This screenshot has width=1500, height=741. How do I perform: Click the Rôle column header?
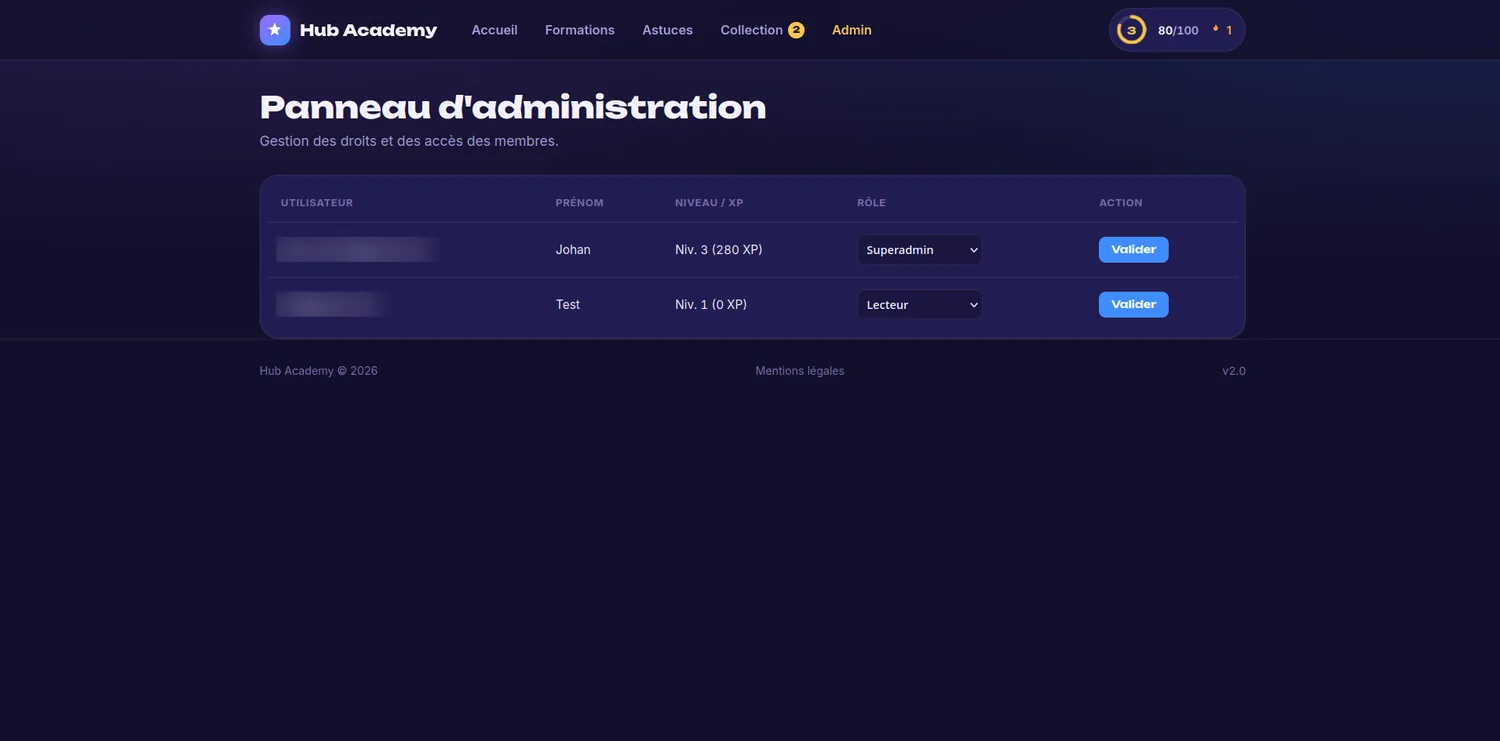coord(871,203)
